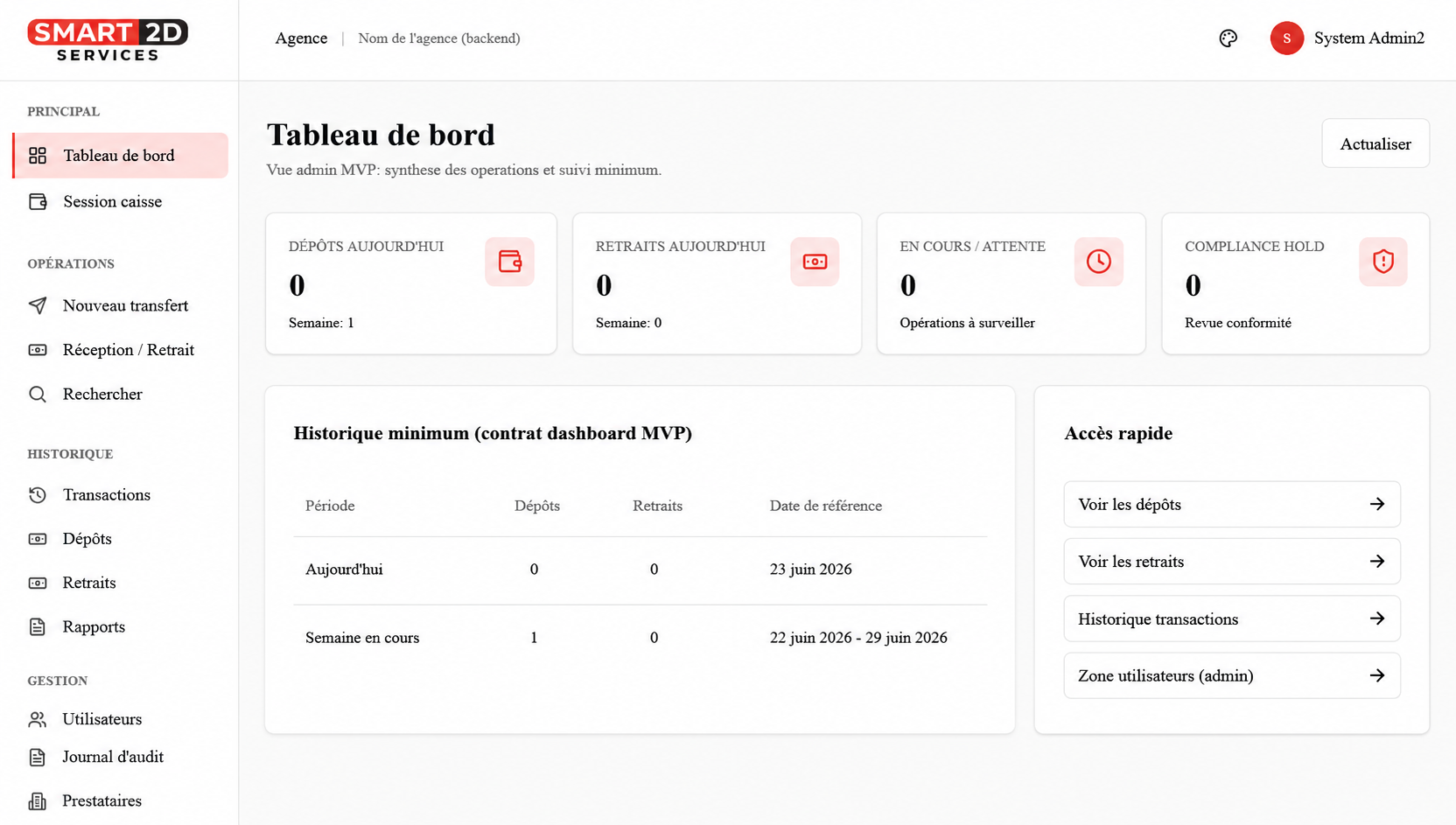Click the Accès rapide heading
The height and width of the screenshot is (825, 1456).
1118,433
